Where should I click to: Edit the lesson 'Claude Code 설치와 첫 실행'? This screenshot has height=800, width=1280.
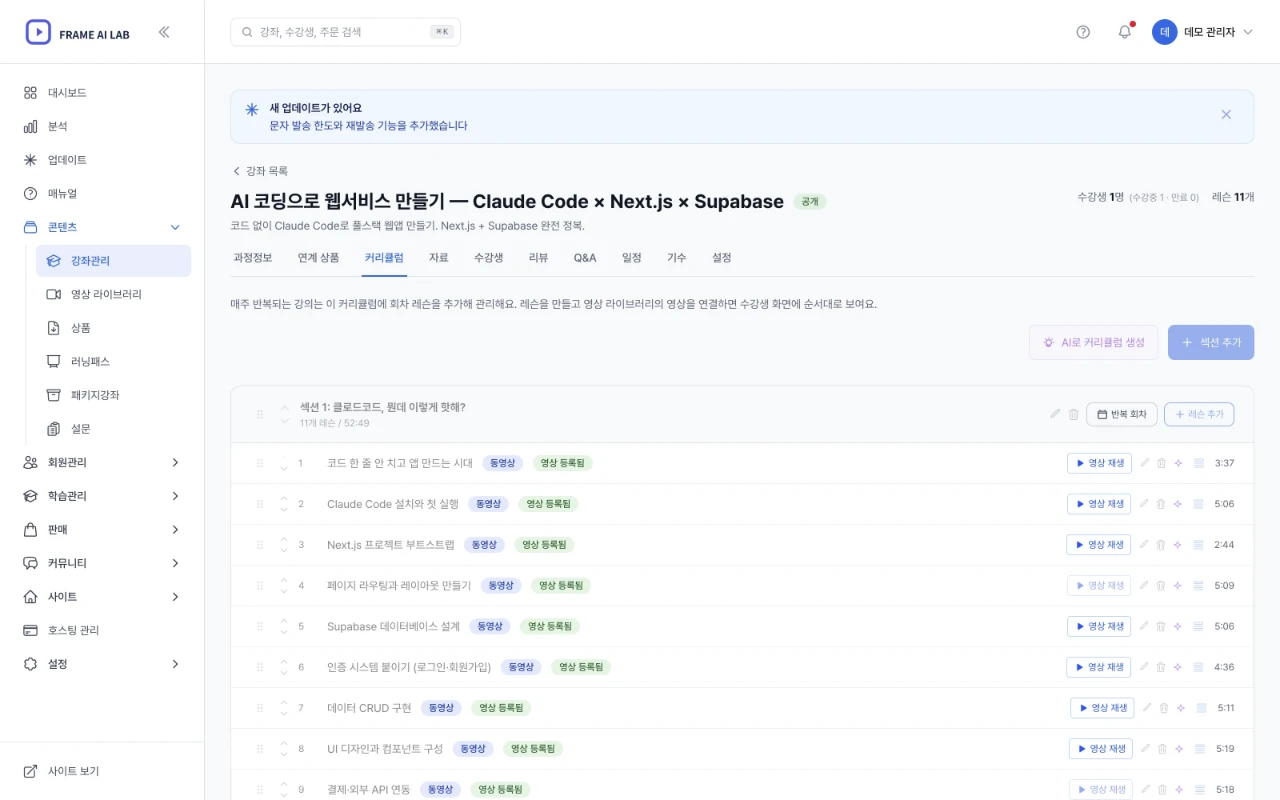[1144, 504]
